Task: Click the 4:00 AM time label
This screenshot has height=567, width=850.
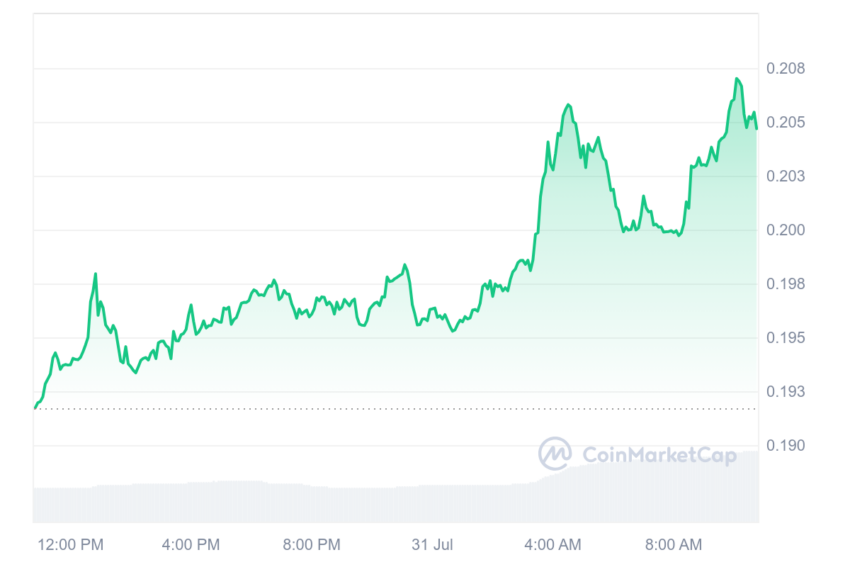Action: click(552, 544)
